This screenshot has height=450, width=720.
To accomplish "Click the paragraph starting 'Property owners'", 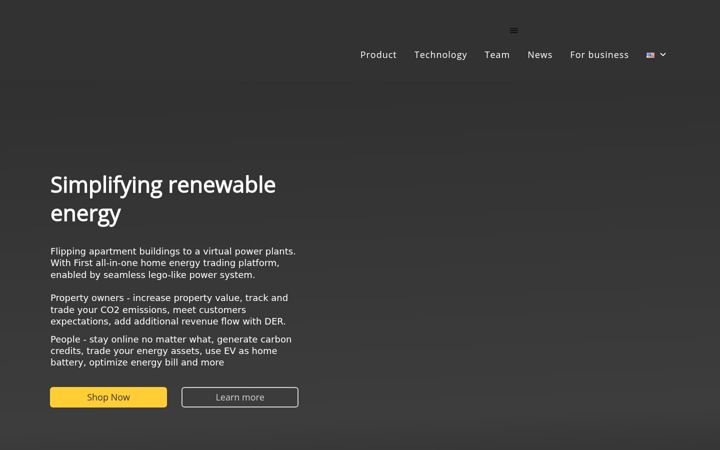I will click(x=169, y=309).
